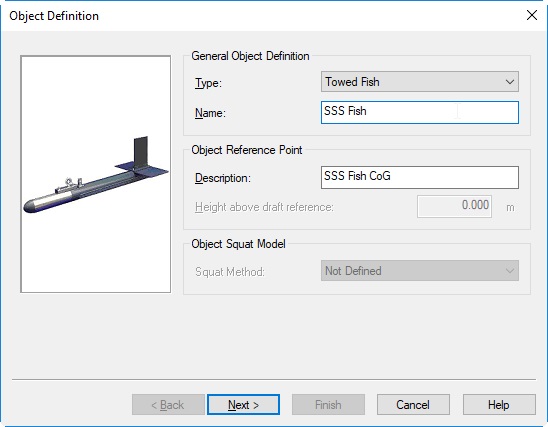This screenshot has height=427, width=548.
Task: Click the Squat Method label
Action: point(230,272)
